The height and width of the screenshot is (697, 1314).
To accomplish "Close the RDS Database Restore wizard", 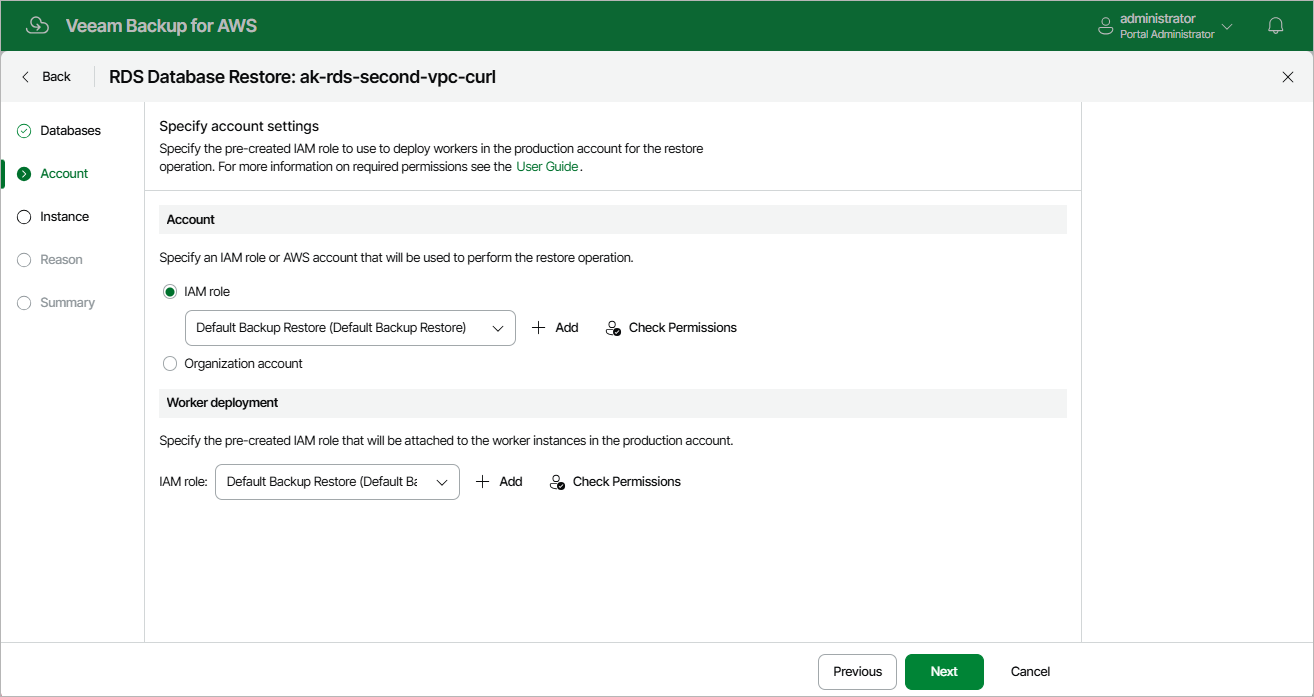I will point(1288,77).
